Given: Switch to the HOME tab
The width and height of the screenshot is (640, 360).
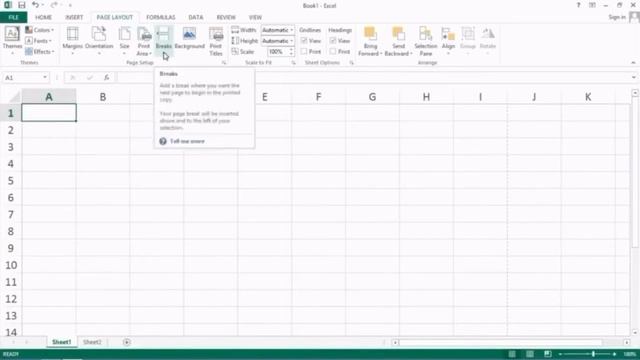Looking at the screenshot, I should point(43,17).
